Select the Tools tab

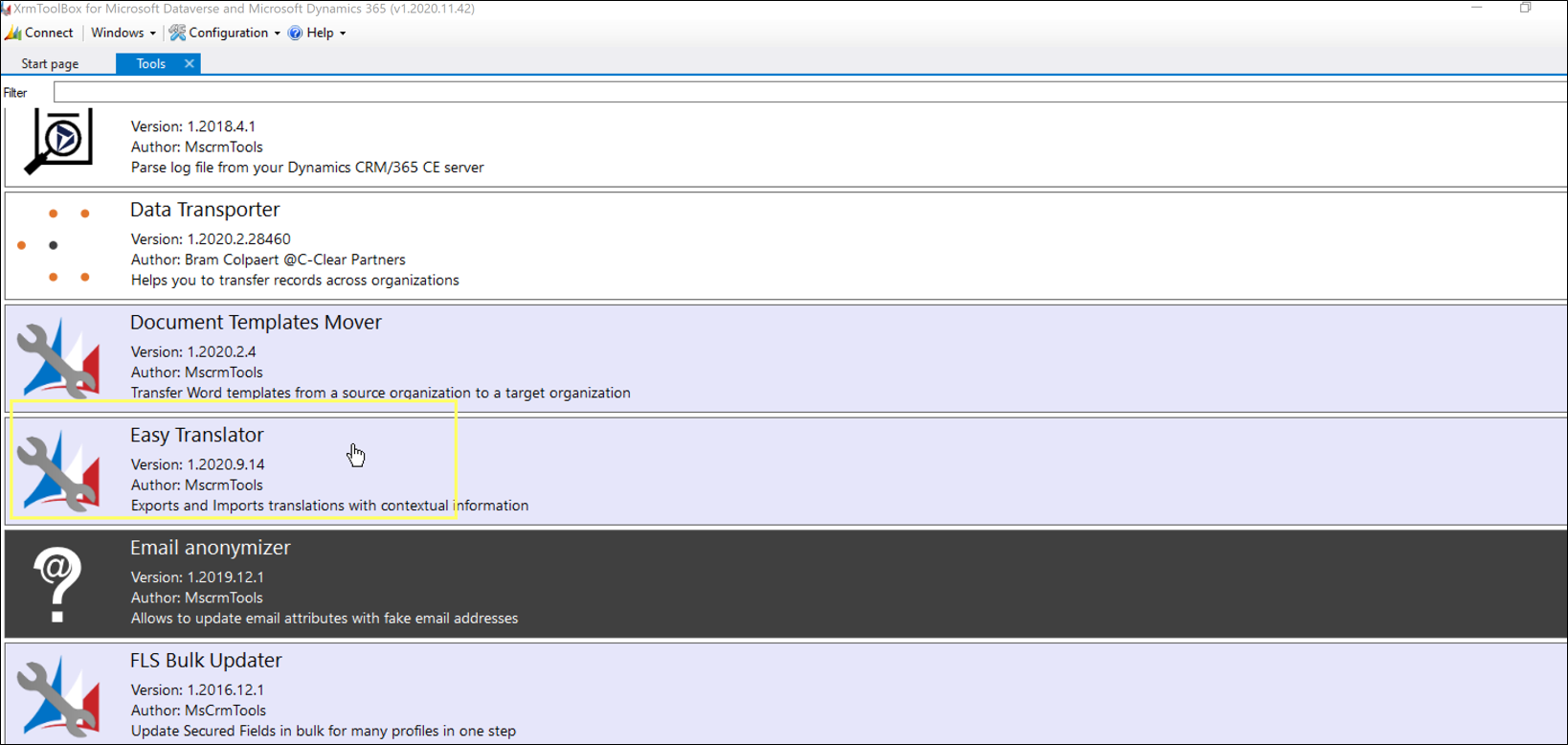[x=150, y=64]
